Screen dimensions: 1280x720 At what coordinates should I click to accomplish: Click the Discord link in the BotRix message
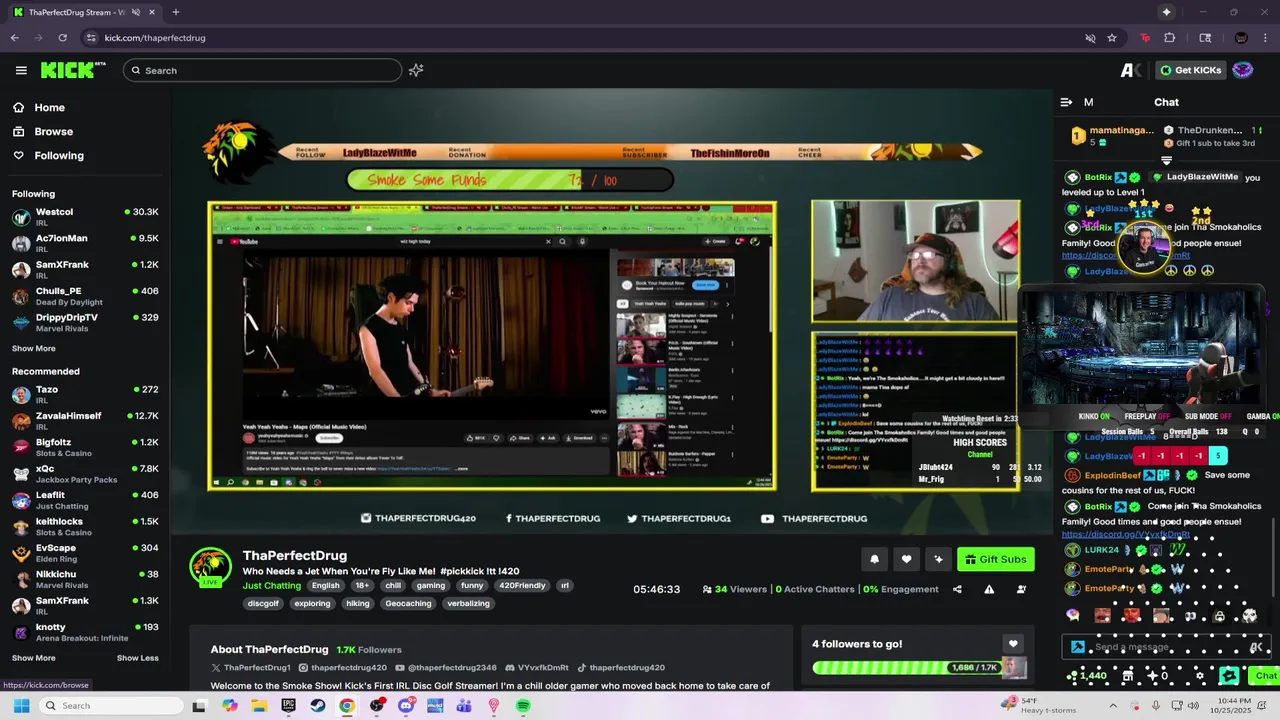click(x=1126, y=534)
